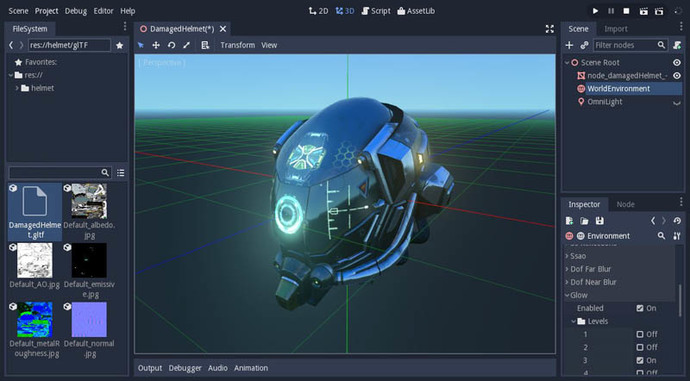Load resource folder icon in Inspector
This screenshot has height=381, width=690.
coord(584,221)
